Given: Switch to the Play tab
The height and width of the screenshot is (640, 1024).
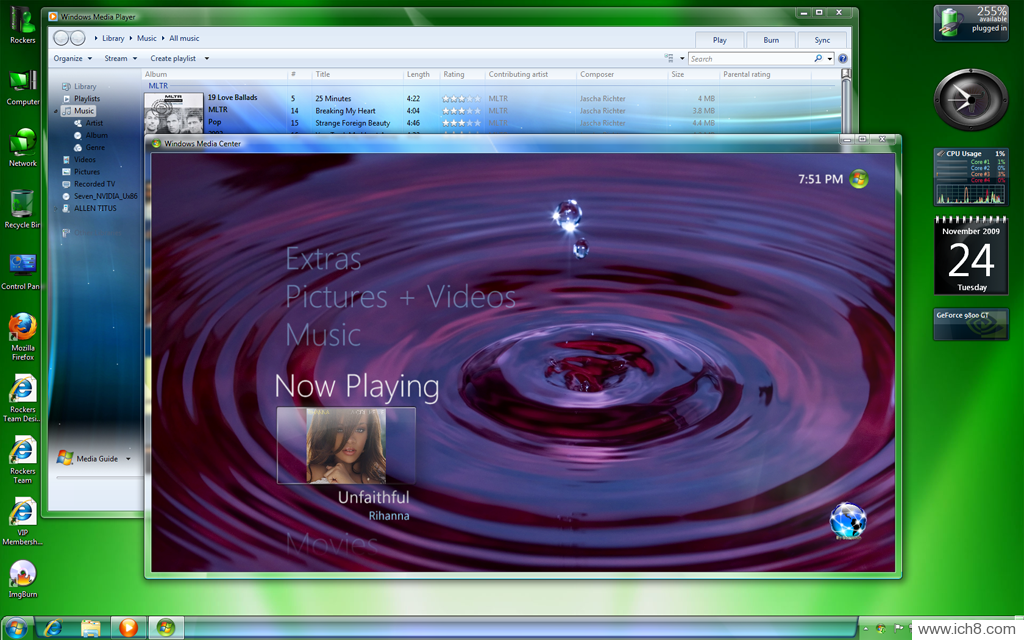Looking at the screenshot, I should click(x=720, y=40).
